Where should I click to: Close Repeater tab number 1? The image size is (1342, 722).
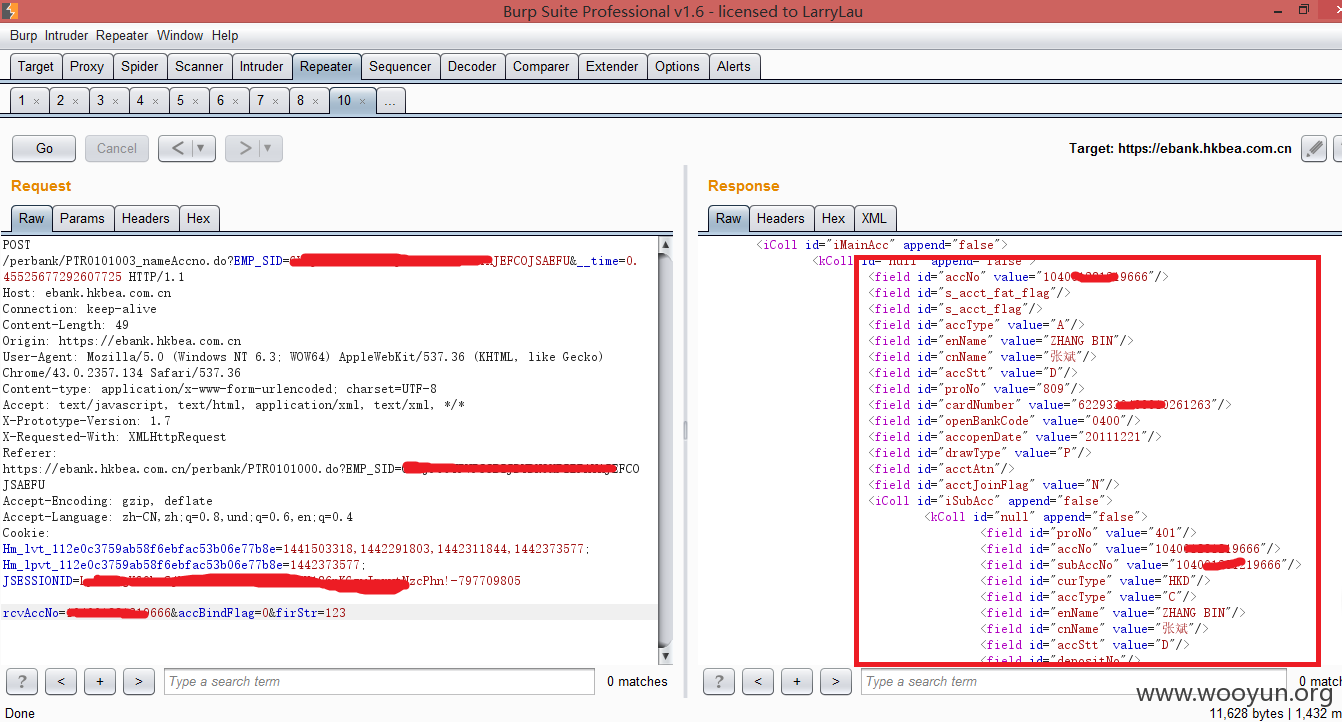point(37,101)
